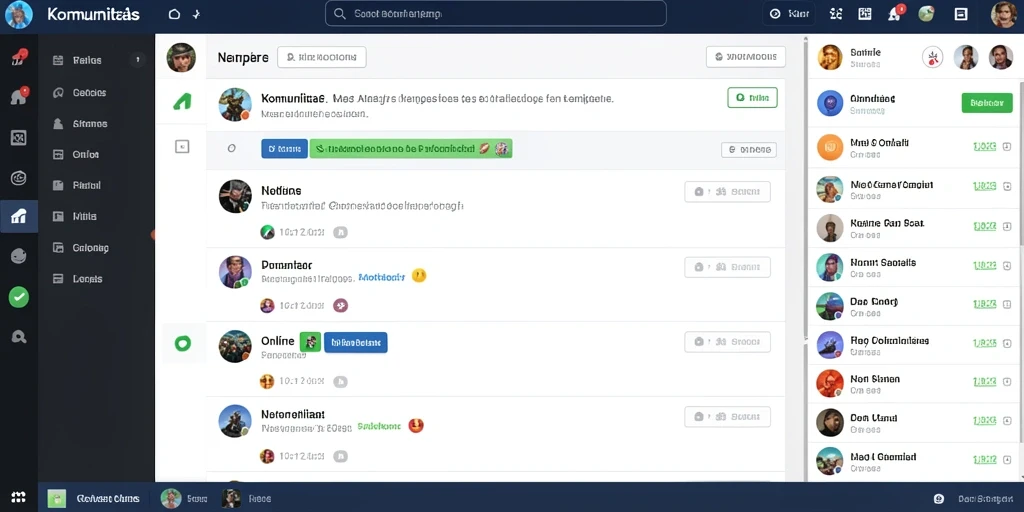Open the user profile avatar in the top bar
The height and width of the screenshot is (512, 1024).
1004,14
